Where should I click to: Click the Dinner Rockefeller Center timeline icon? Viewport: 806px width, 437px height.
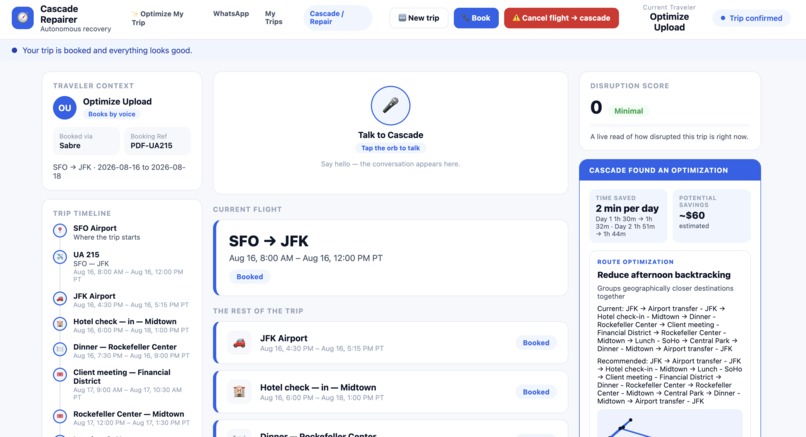[x=60, y=349]
